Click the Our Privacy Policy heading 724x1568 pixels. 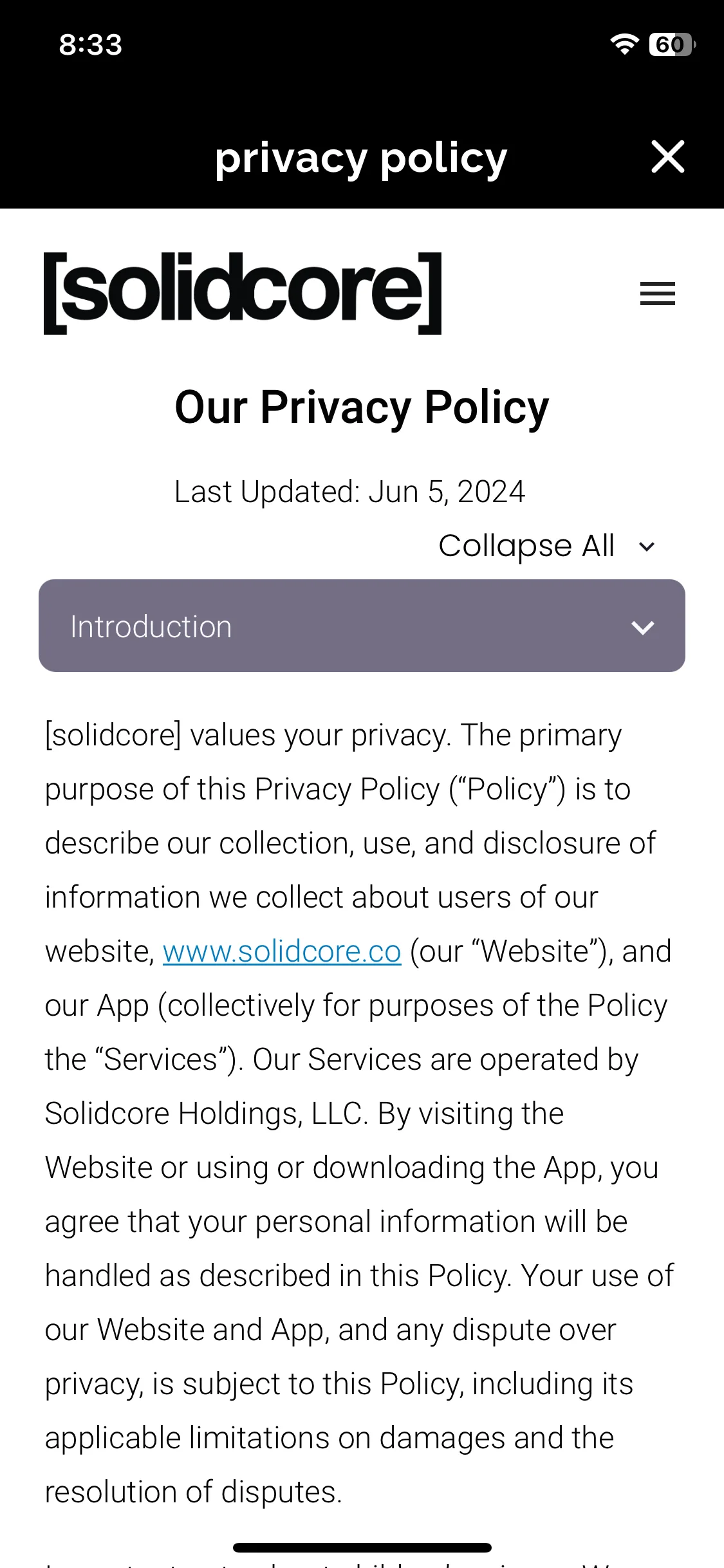pos(362,407)
